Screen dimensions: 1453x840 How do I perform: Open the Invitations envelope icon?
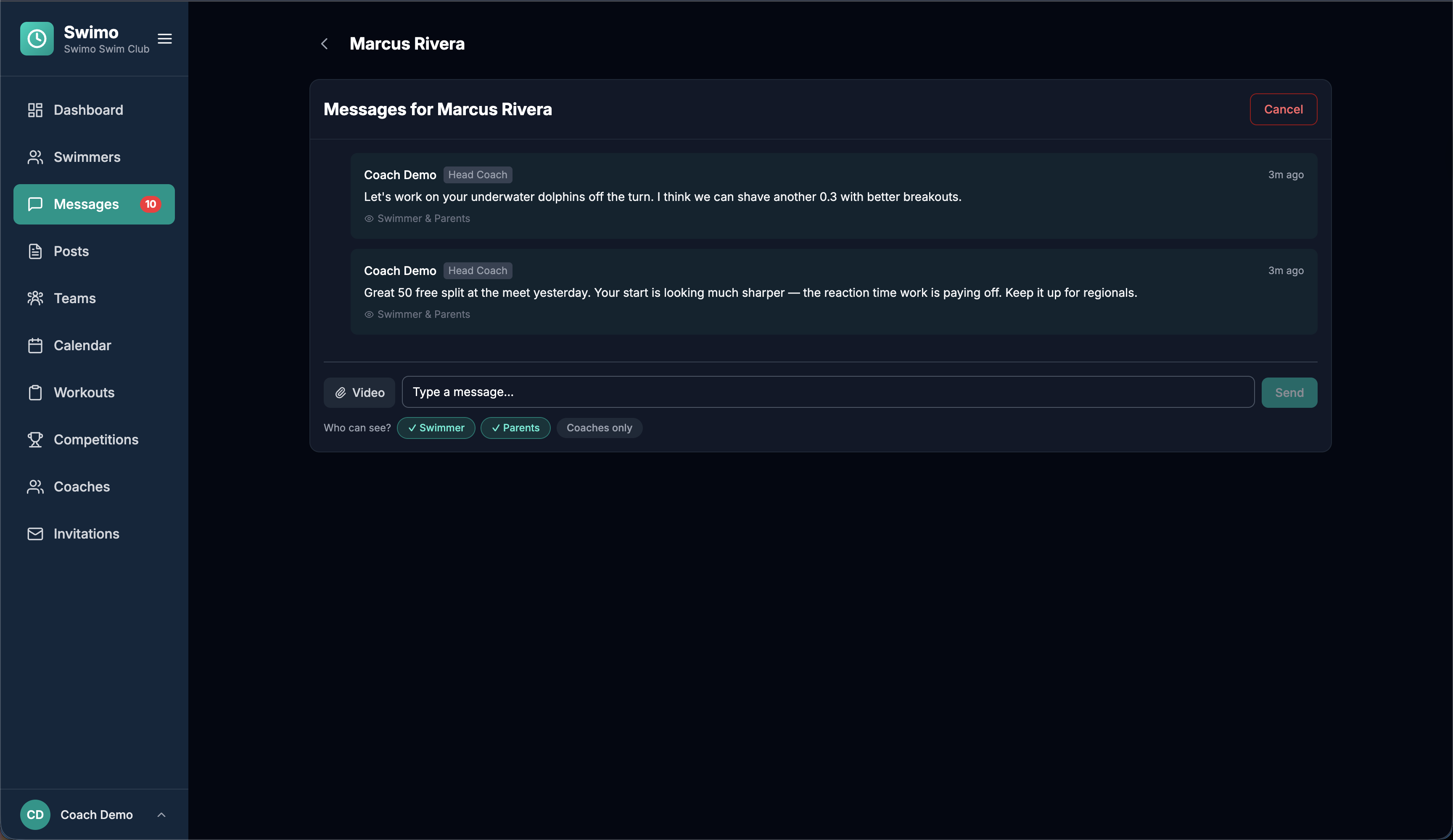(35, 533)
